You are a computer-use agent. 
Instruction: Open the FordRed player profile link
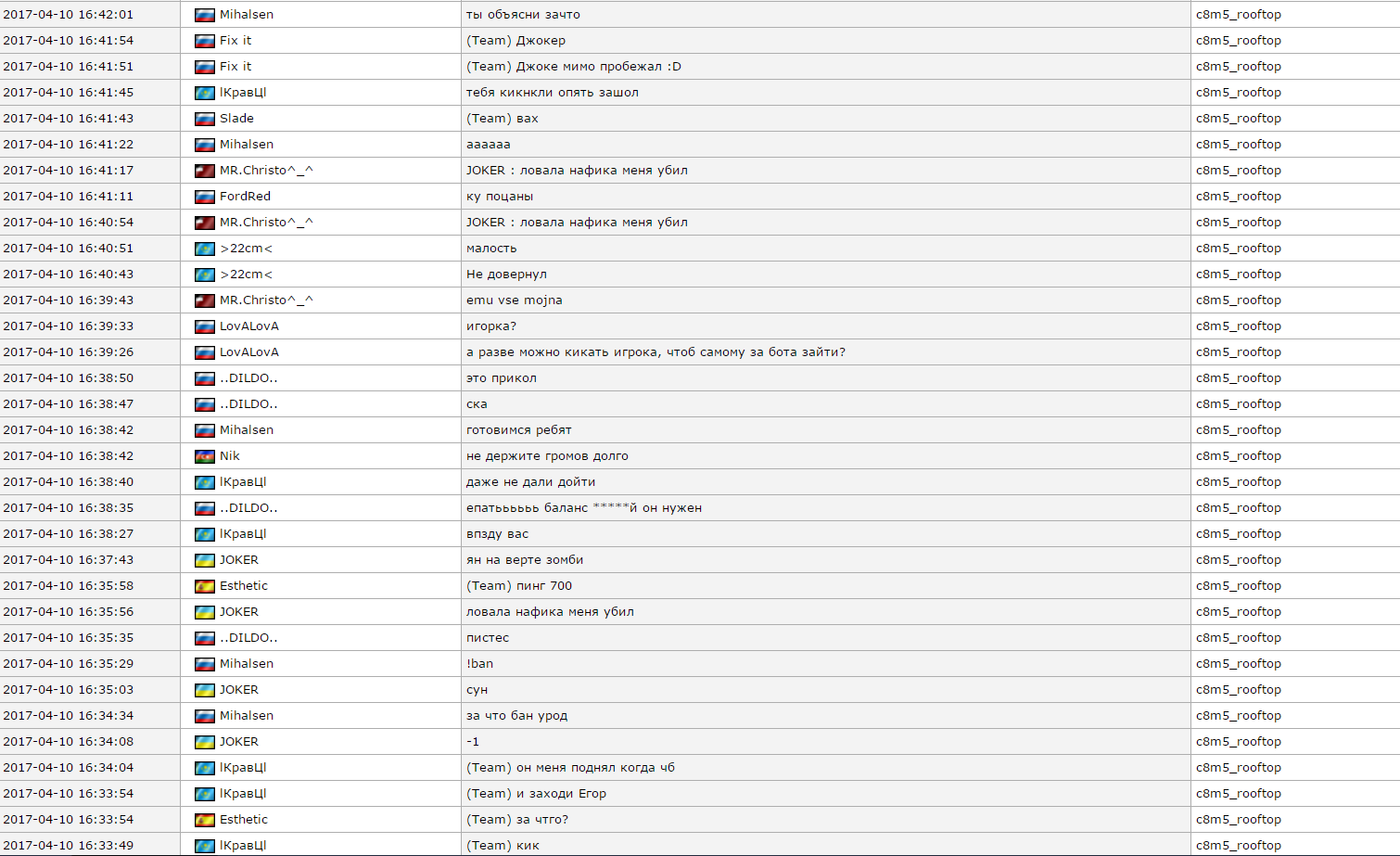click(245, 197)
